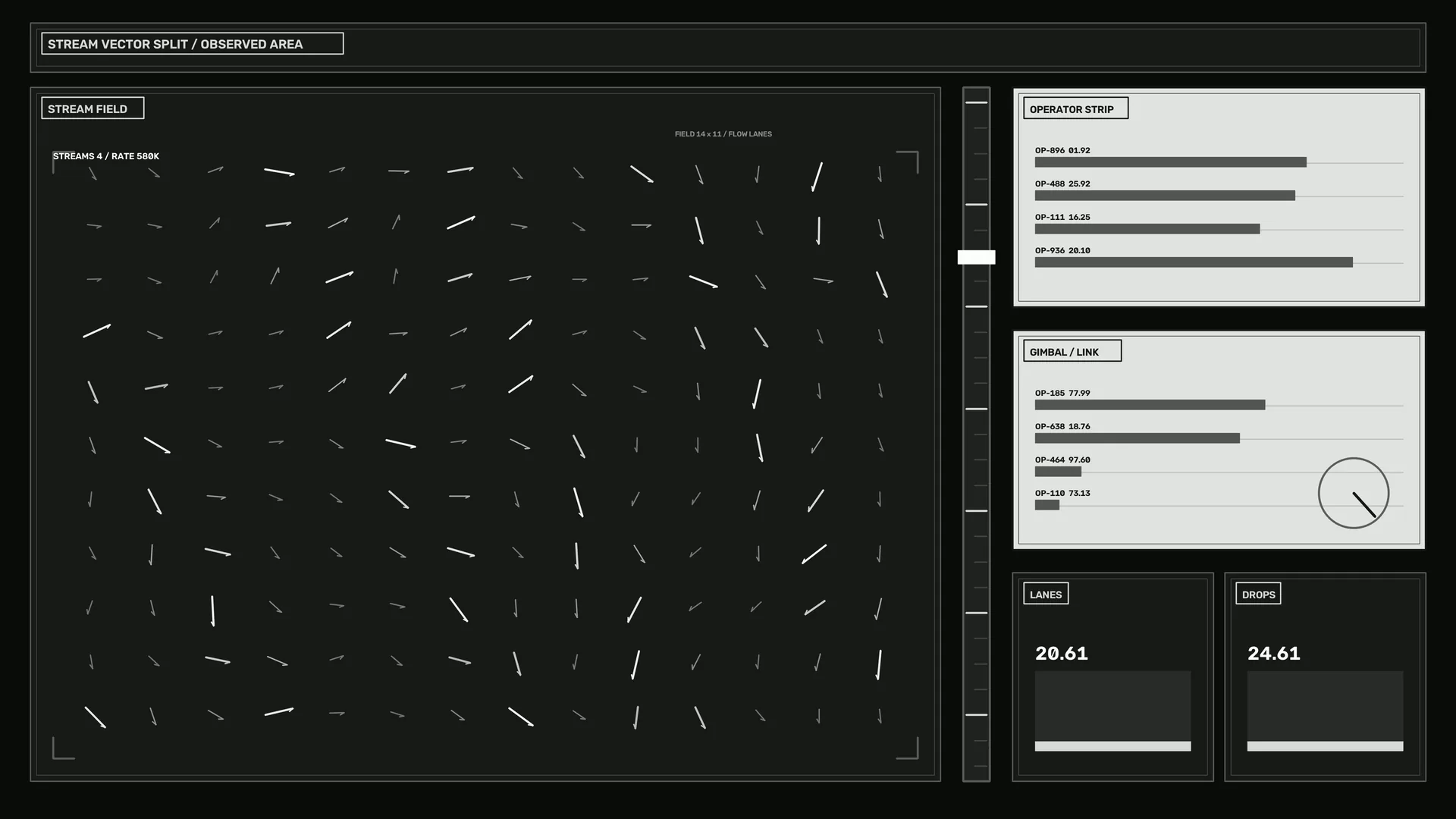Screen dimensions: 1456x819
Task: Click the LANES value 20.61
Action: point(1062,653)
